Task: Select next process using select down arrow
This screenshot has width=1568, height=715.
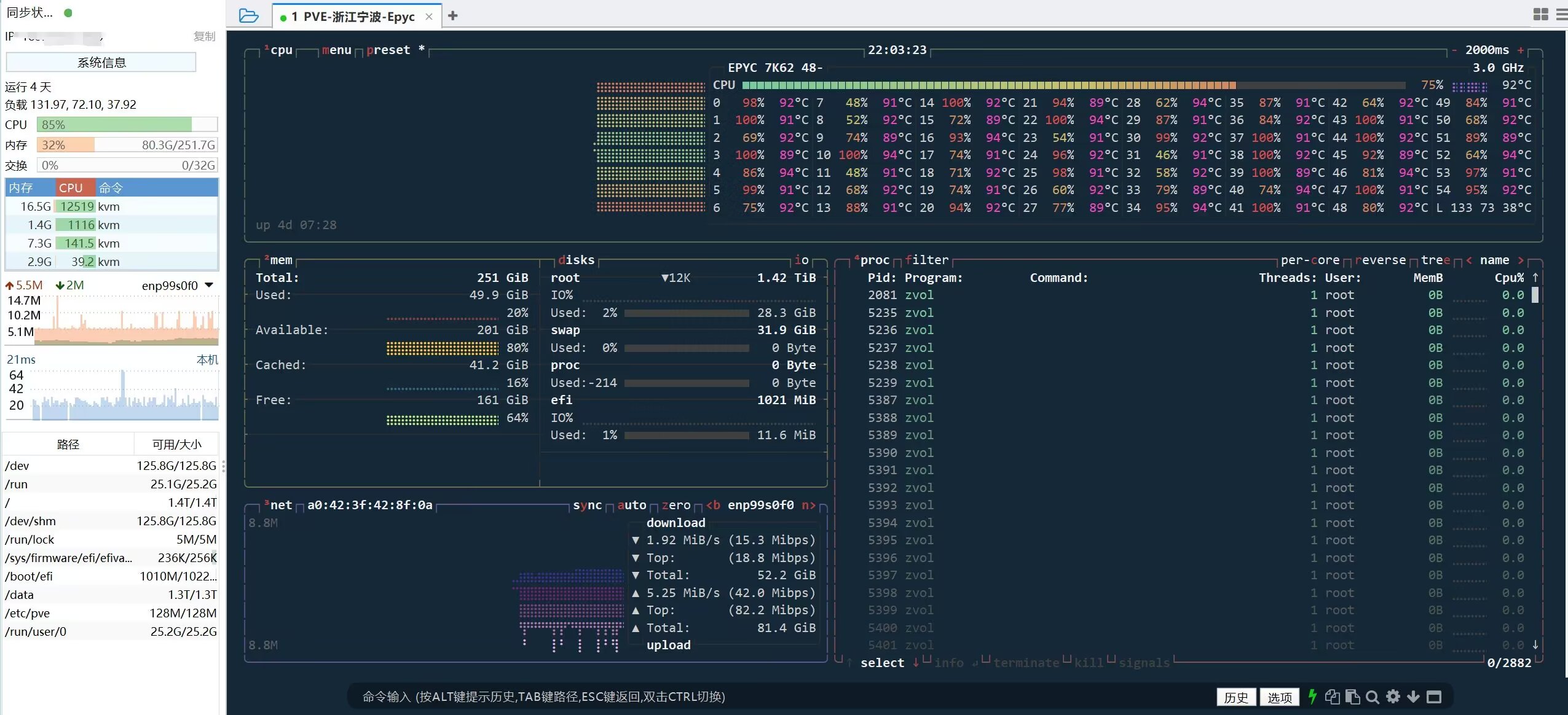Action: (x=916, y=663)
